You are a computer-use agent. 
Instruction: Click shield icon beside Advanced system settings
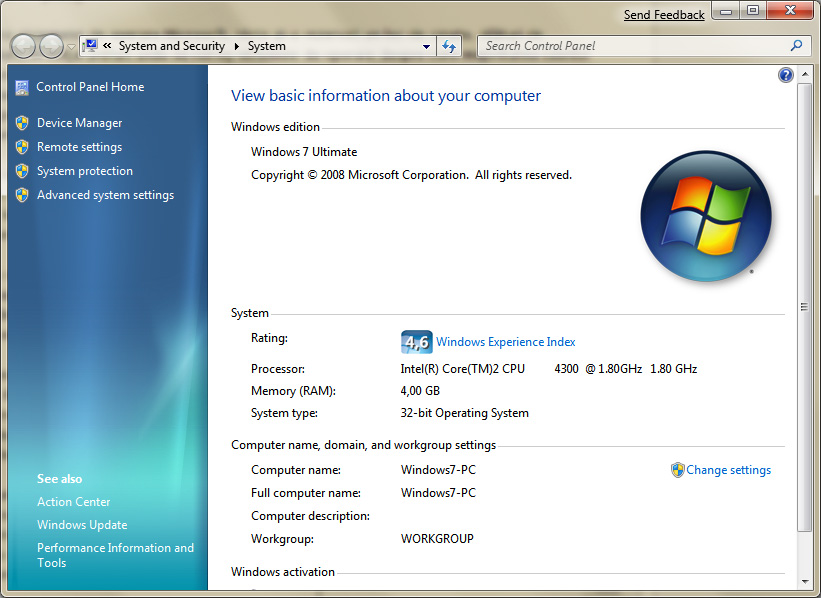coord(22,195)
